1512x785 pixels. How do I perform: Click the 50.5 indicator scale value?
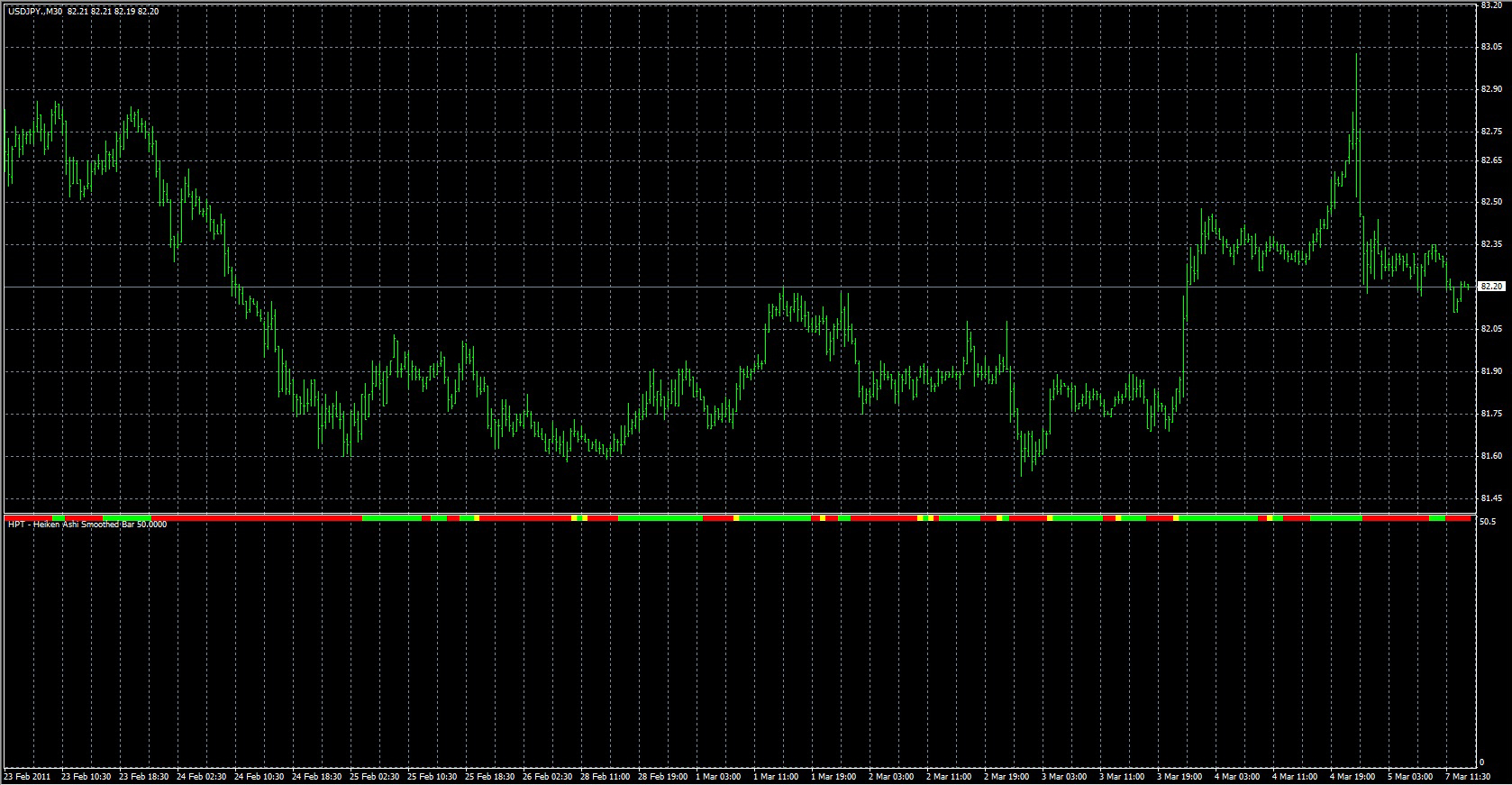pyautogui.click(x=1488, y=522)
